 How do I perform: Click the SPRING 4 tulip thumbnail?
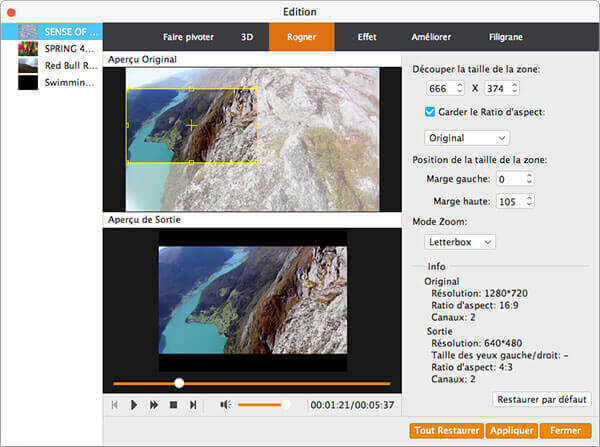click(x=28, y=49)
